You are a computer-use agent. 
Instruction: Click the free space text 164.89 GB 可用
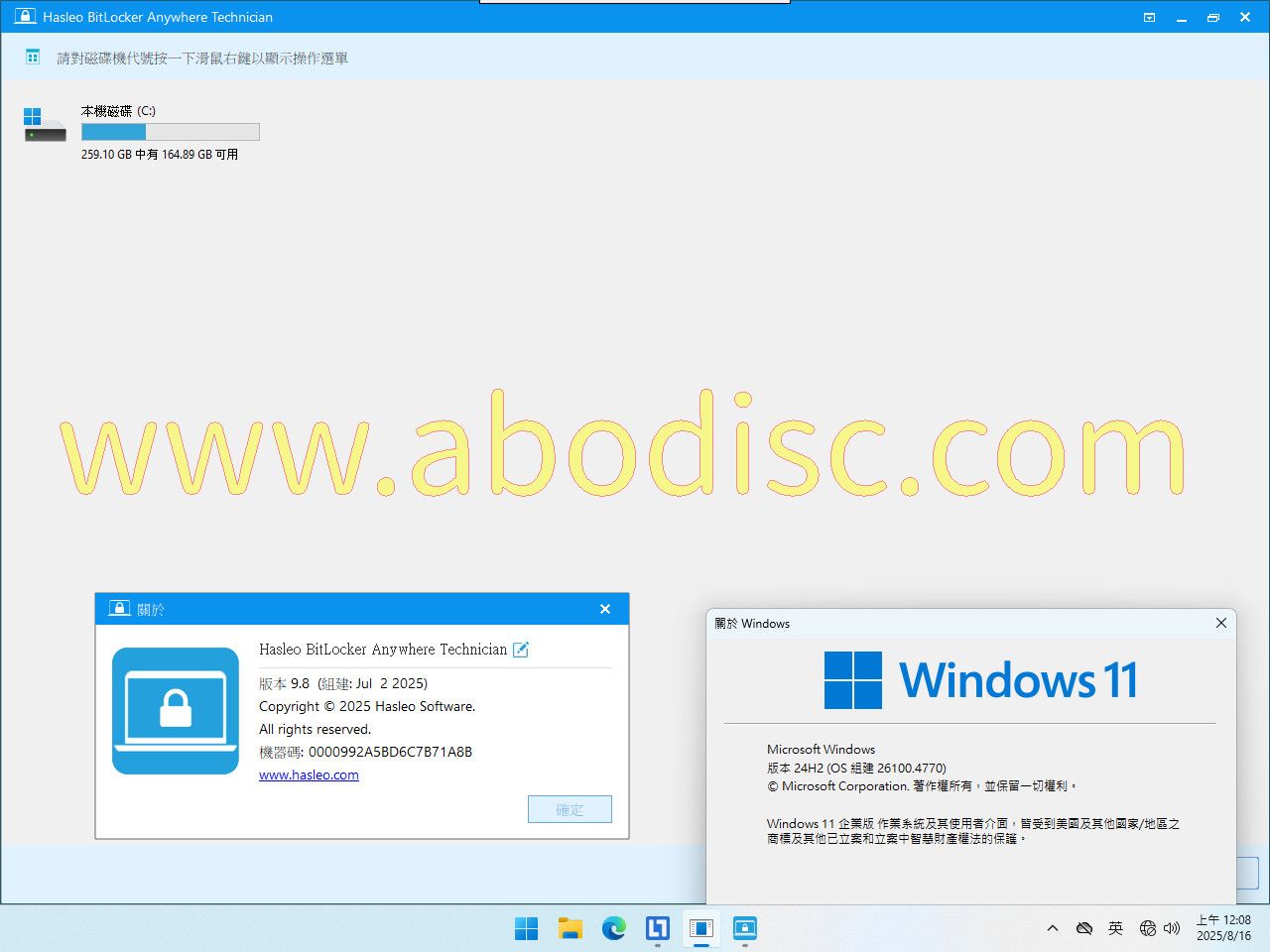pos(199,155)
